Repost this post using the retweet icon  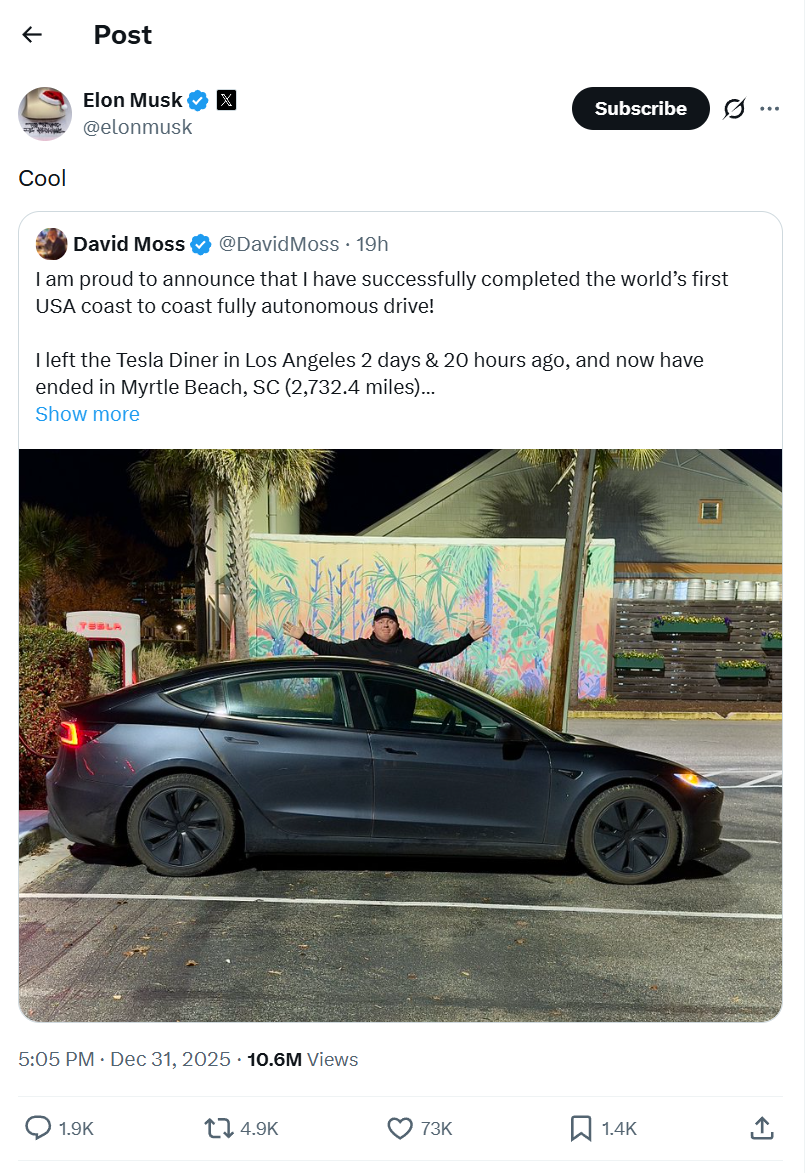[218, 1128]
